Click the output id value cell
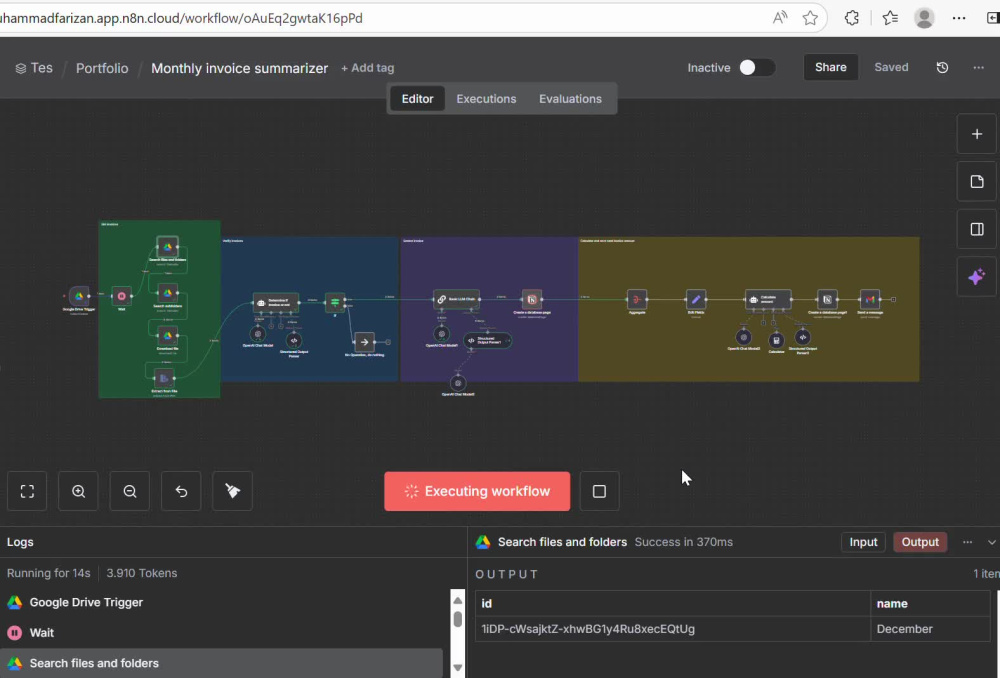The image size is (1000, 678). (x=673, y=629)
